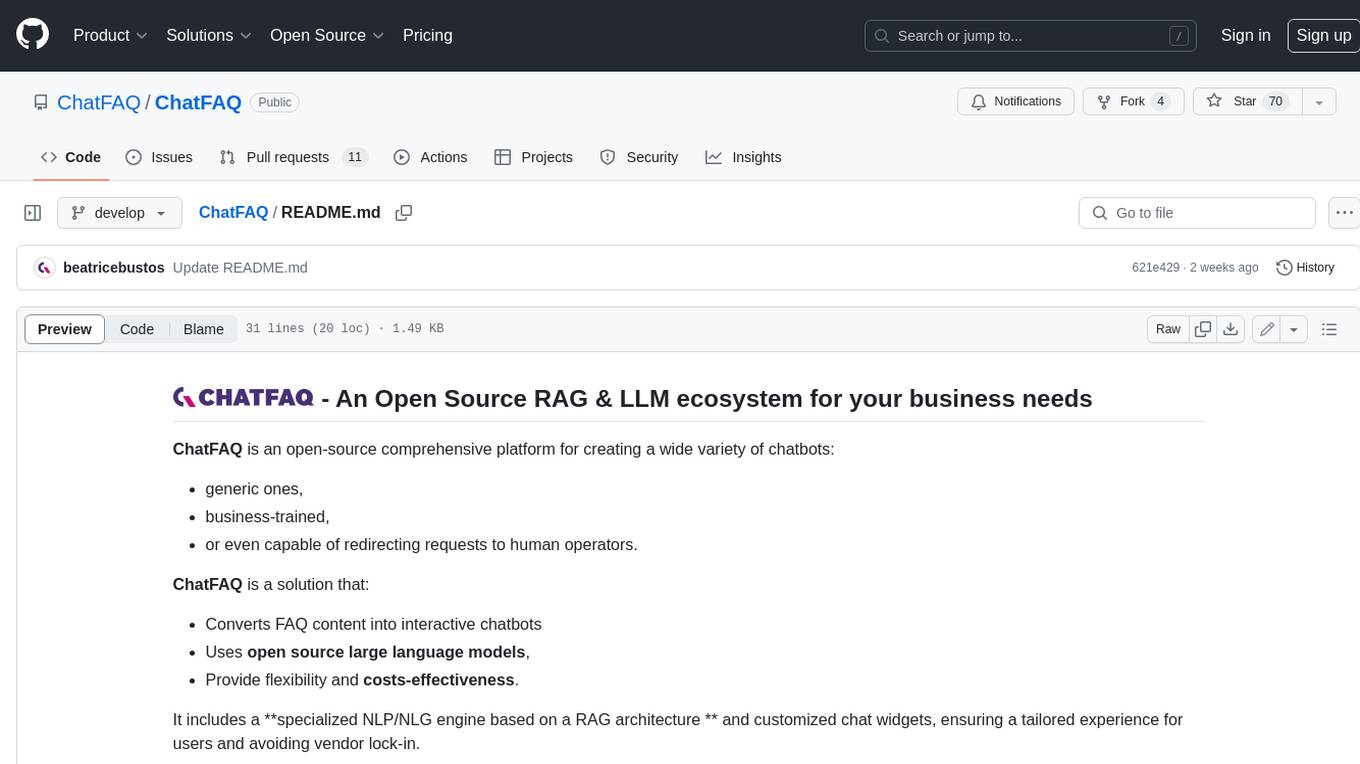Open more edit options dropdown

(1294, 329)
